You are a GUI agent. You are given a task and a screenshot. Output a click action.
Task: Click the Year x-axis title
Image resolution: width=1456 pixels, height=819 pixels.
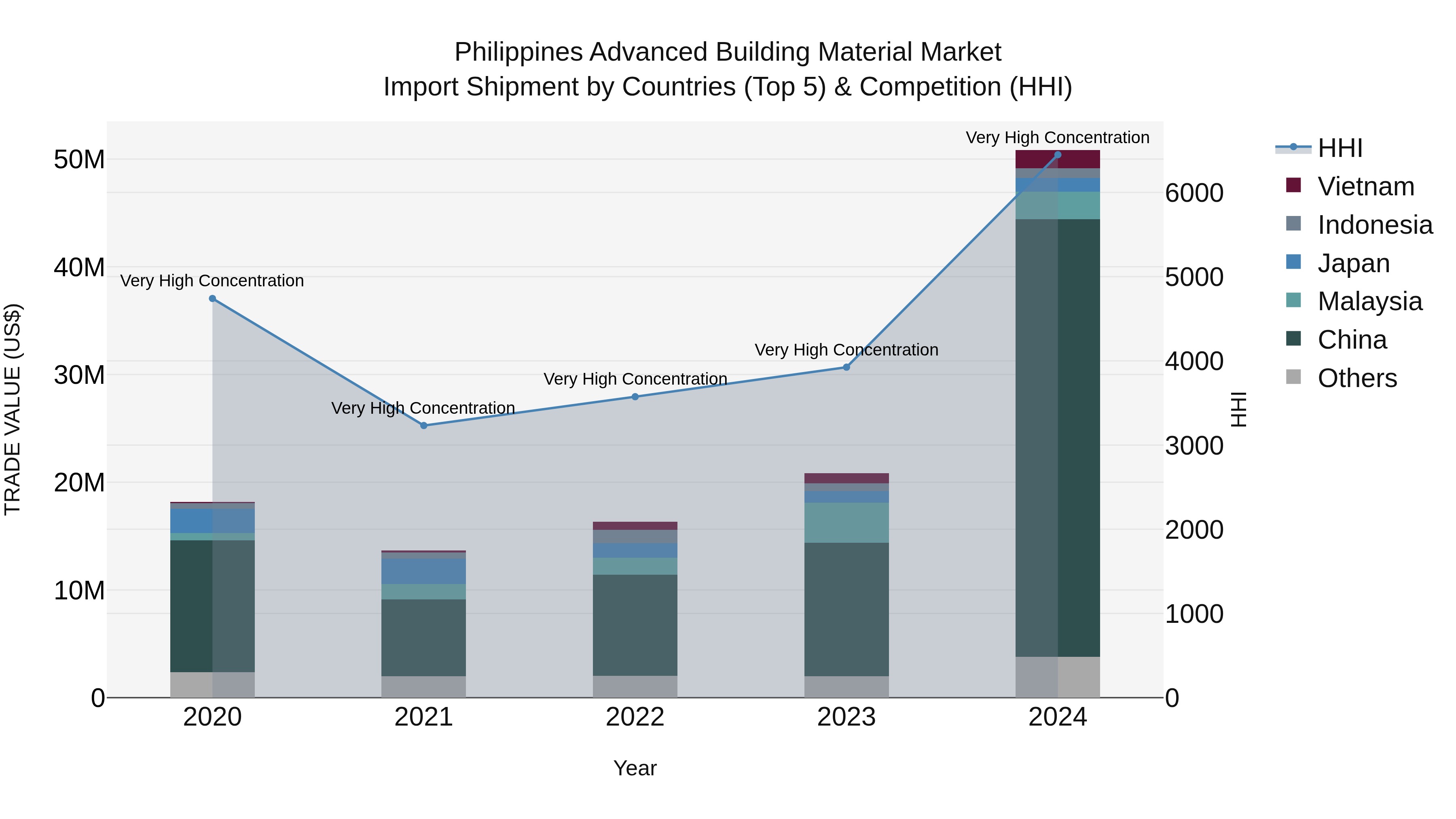[x=635, y=769]
